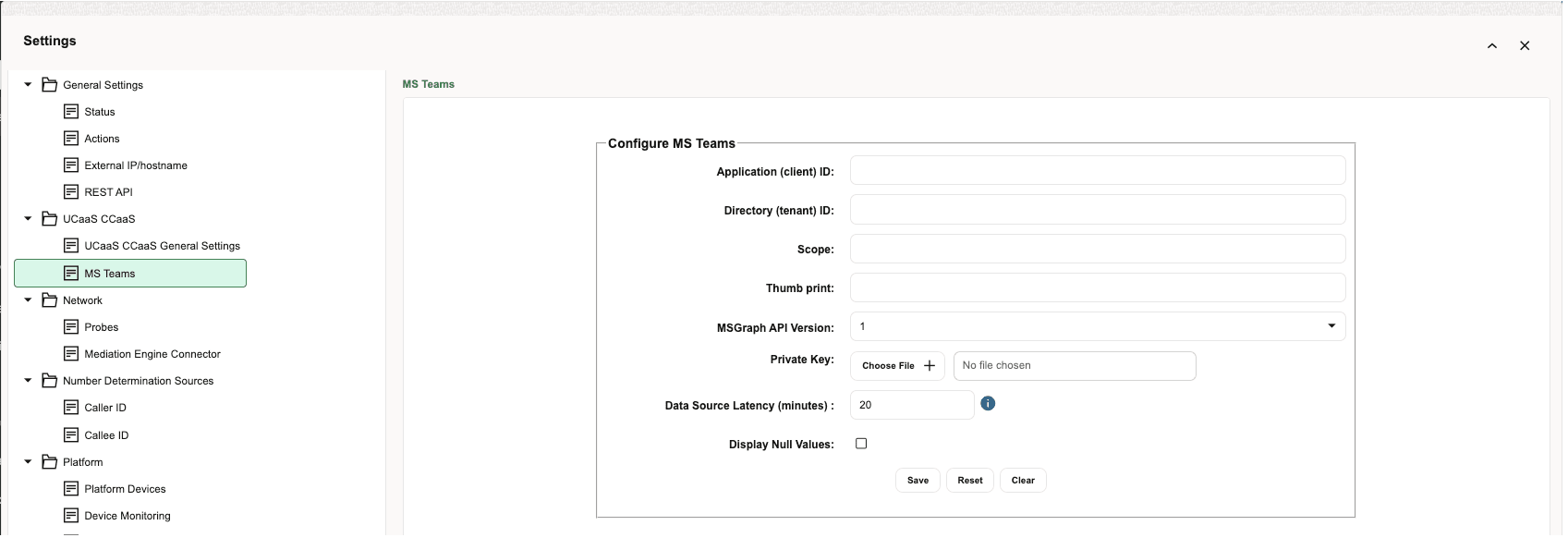
Task: Click the UCaaS CCaaS folder icon
Action: coord(50,218)
